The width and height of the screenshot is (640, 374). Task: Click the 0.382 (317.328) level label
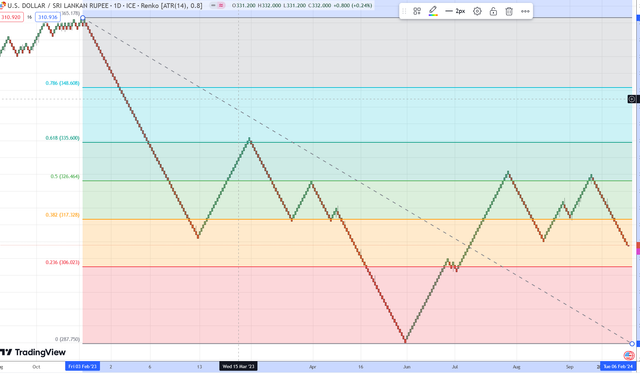[x=62, y=215]
